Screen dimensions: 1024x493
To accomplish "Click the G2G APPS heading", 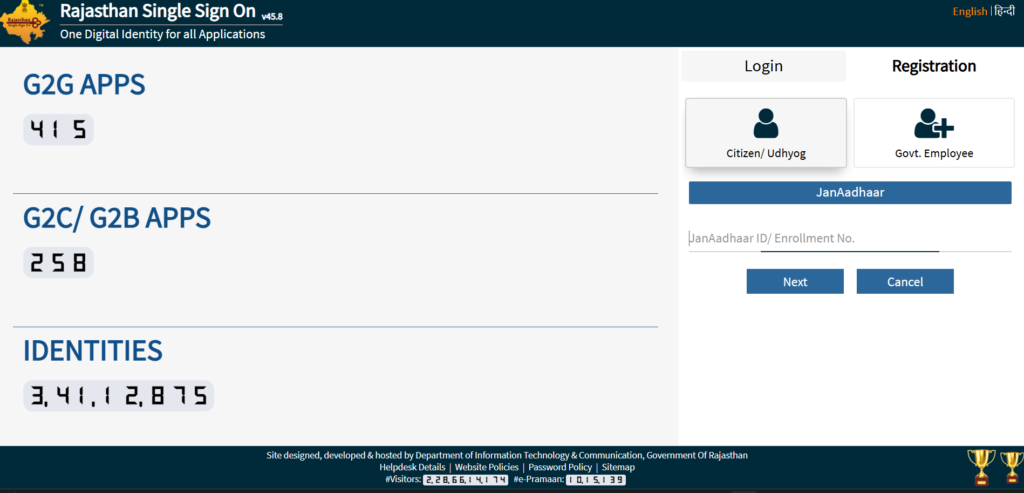I will 84,86.
